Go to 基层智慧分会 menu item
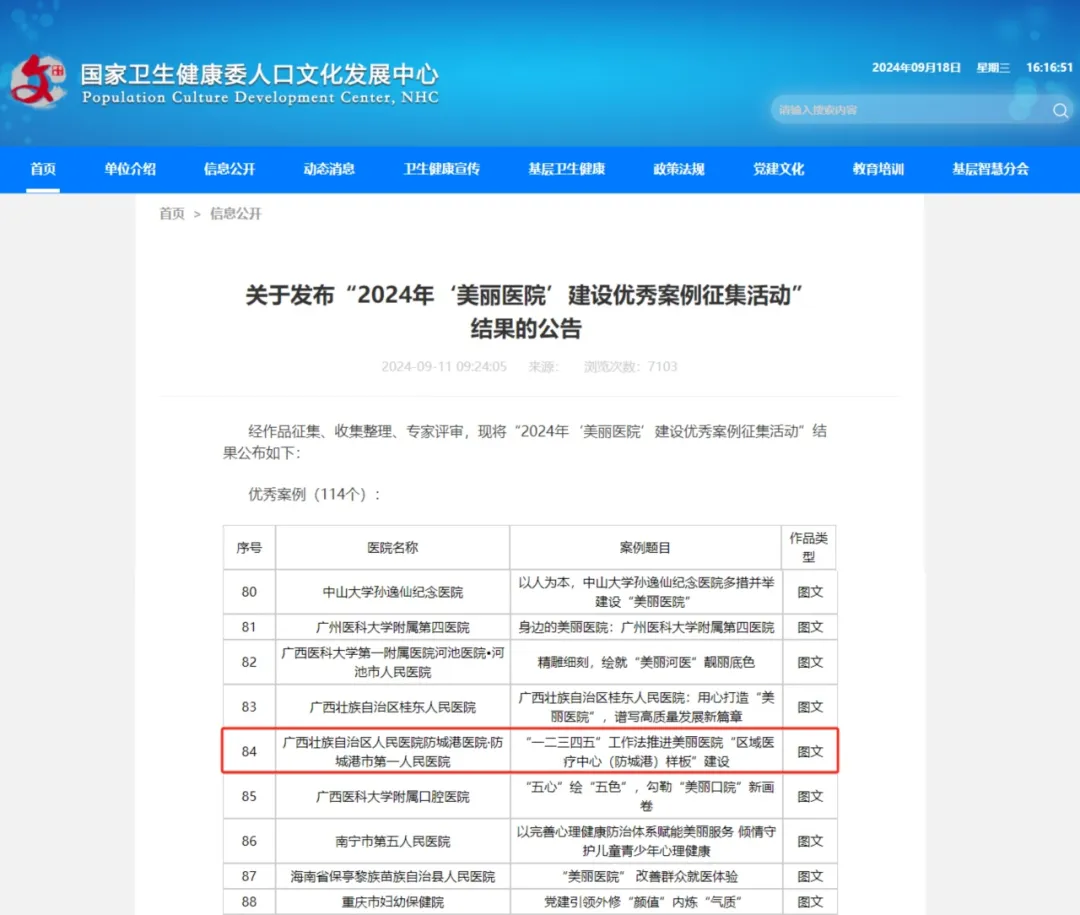 pos(990,169)
